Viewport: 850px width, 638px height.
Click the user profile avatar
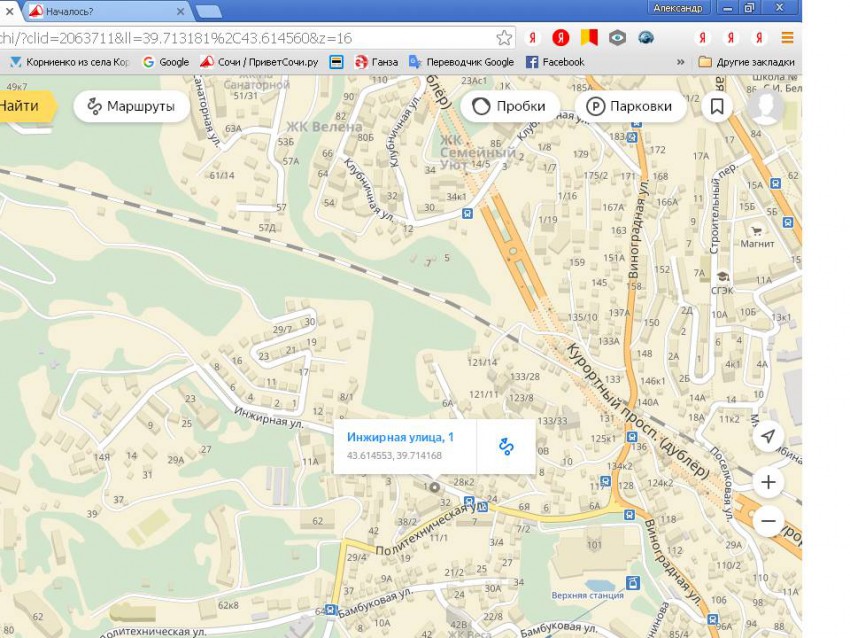(767, 106)
